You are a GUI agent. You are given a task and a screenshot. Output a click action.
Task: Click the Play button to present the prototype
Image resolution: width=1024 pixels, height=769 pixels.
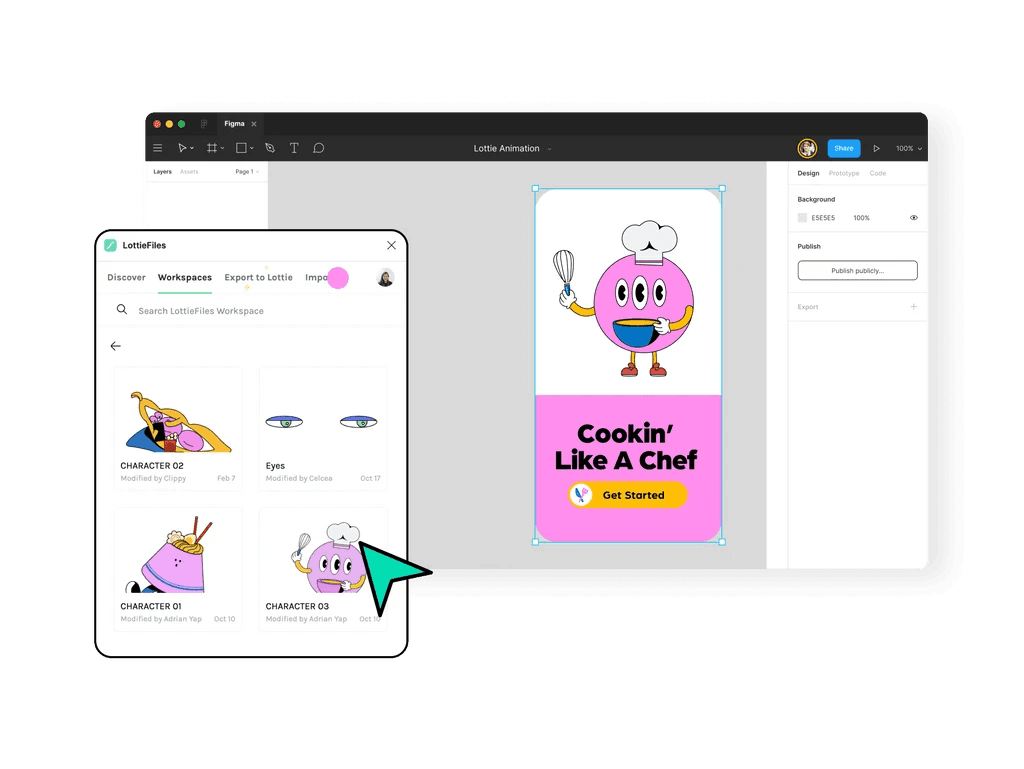876,147
